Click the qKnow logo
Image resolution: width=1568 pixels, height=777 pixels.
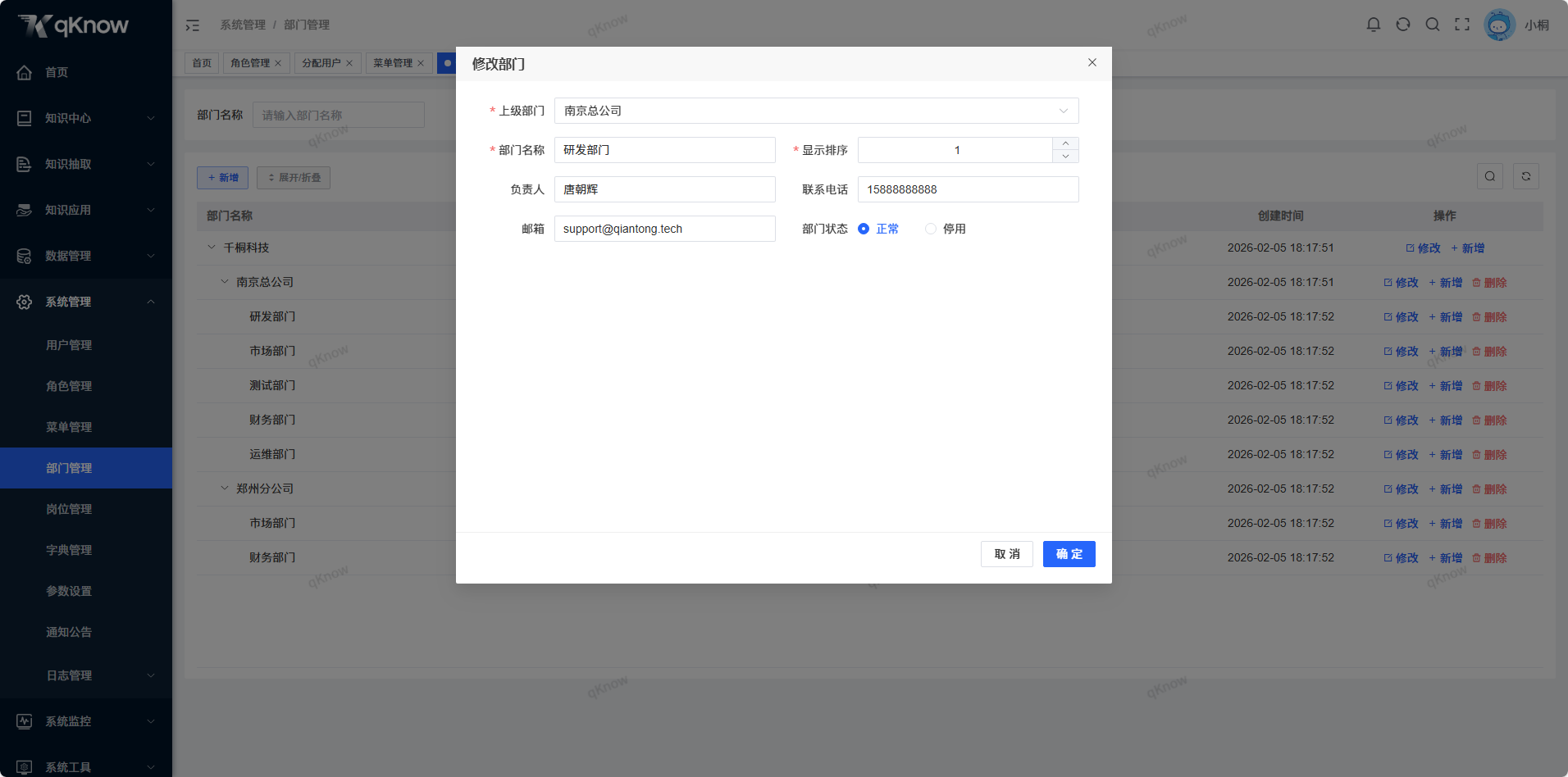point(74,25)
